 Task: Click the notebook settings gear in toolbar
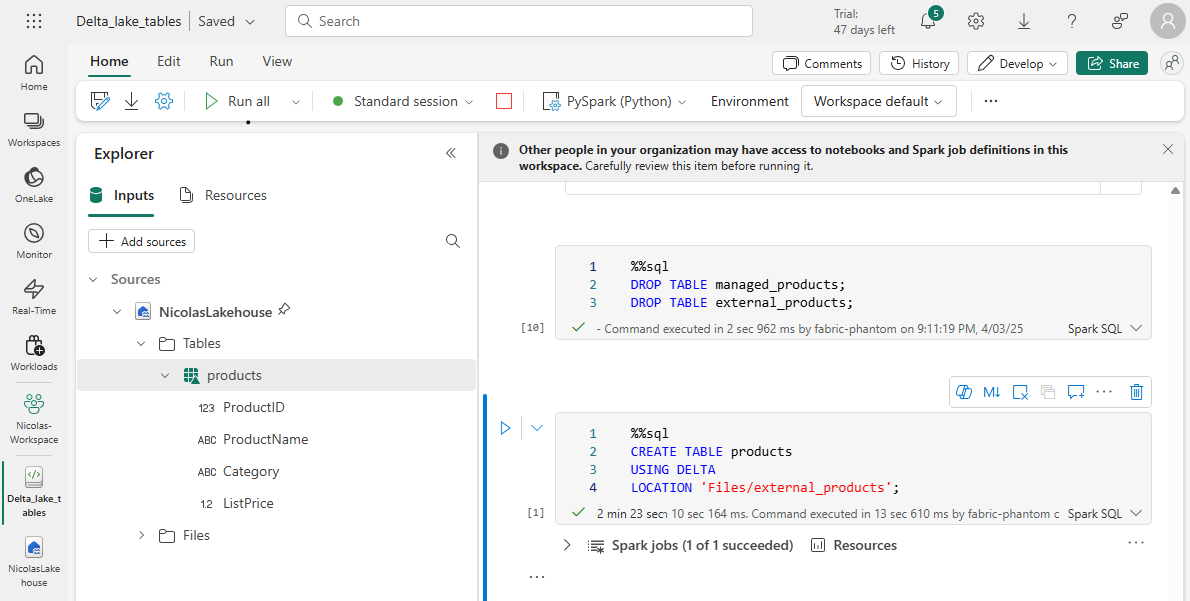click(x=164, y=101)
